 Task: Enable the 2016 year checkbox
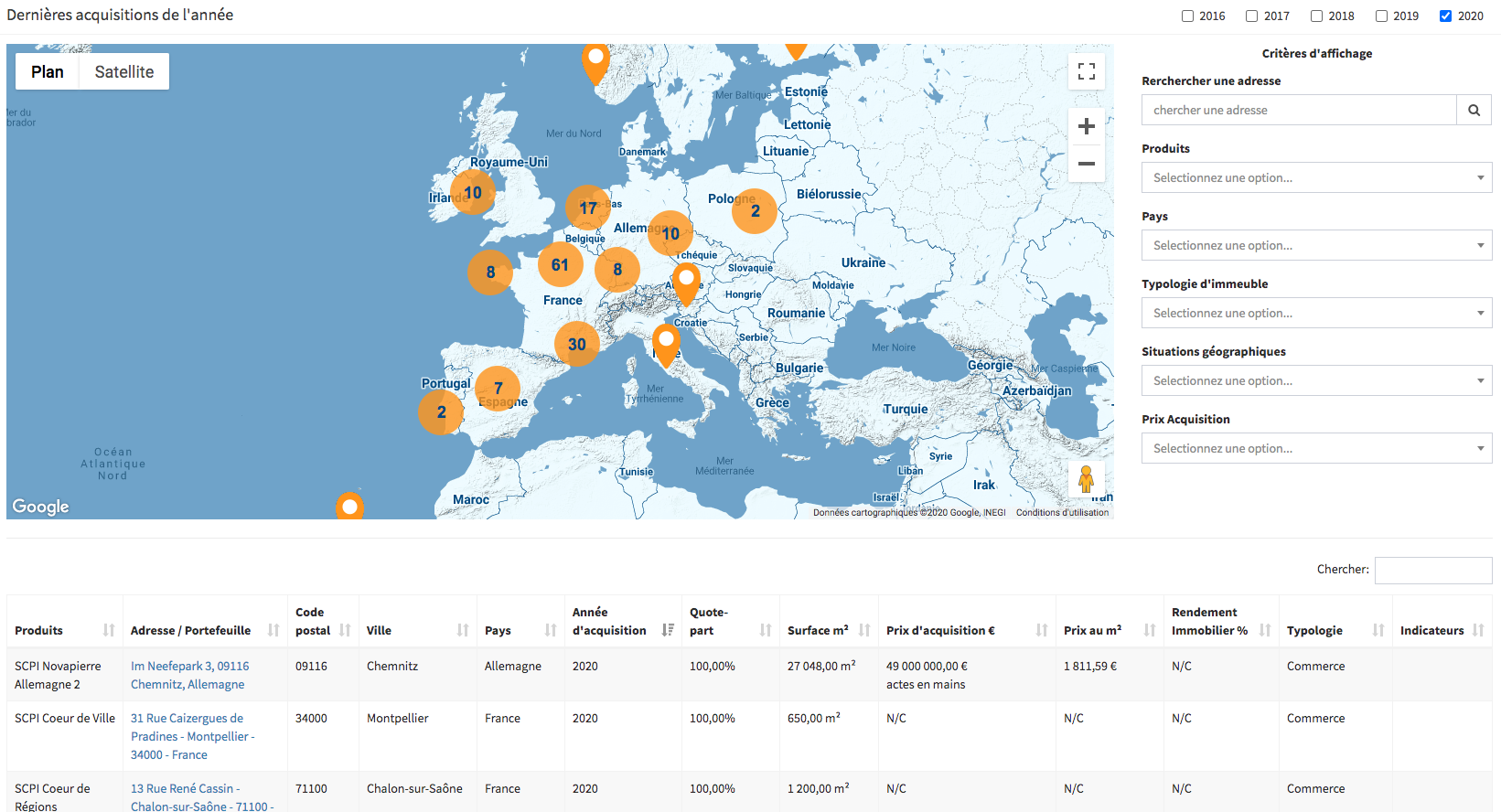tap(1187, 16)
